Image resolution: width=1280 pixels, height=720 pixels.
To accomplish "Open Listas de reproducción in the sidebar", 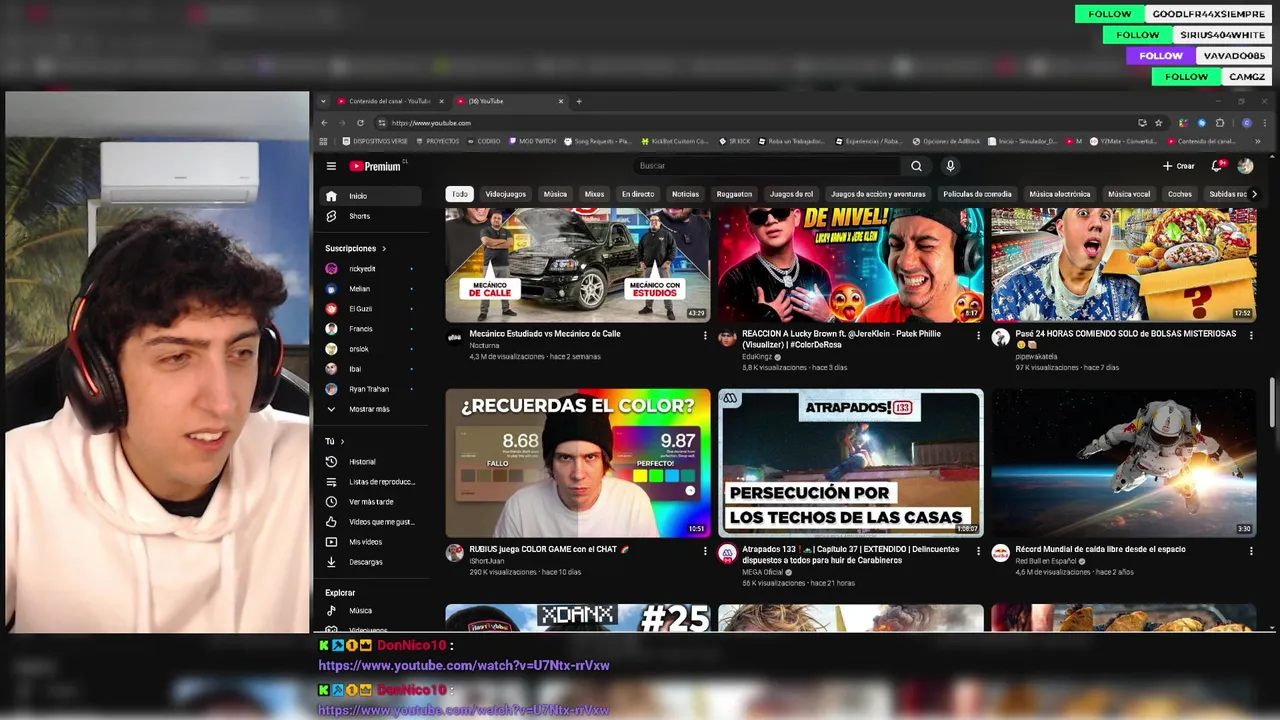I will (x=371, y=482).
